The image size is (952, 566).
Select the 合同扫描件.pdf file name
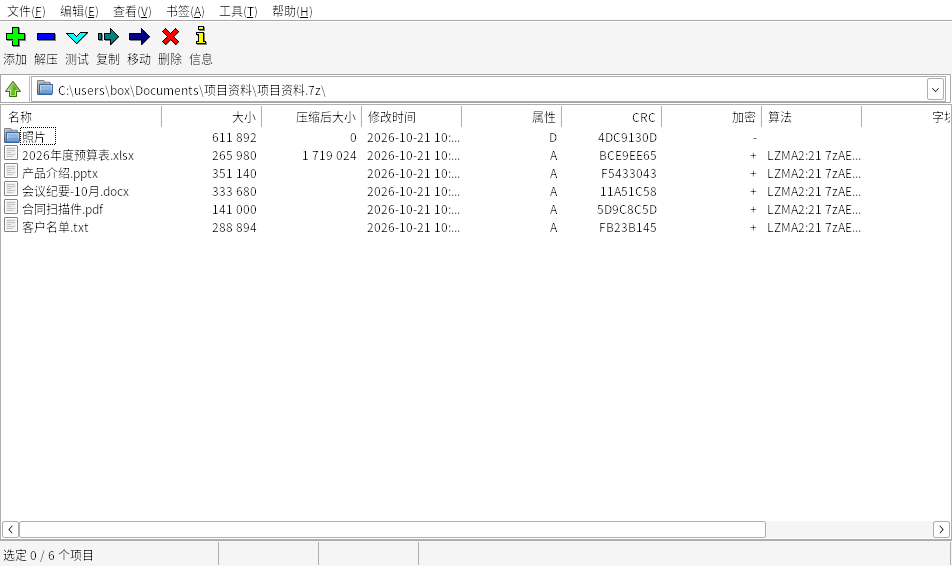[x=63, y=210]
